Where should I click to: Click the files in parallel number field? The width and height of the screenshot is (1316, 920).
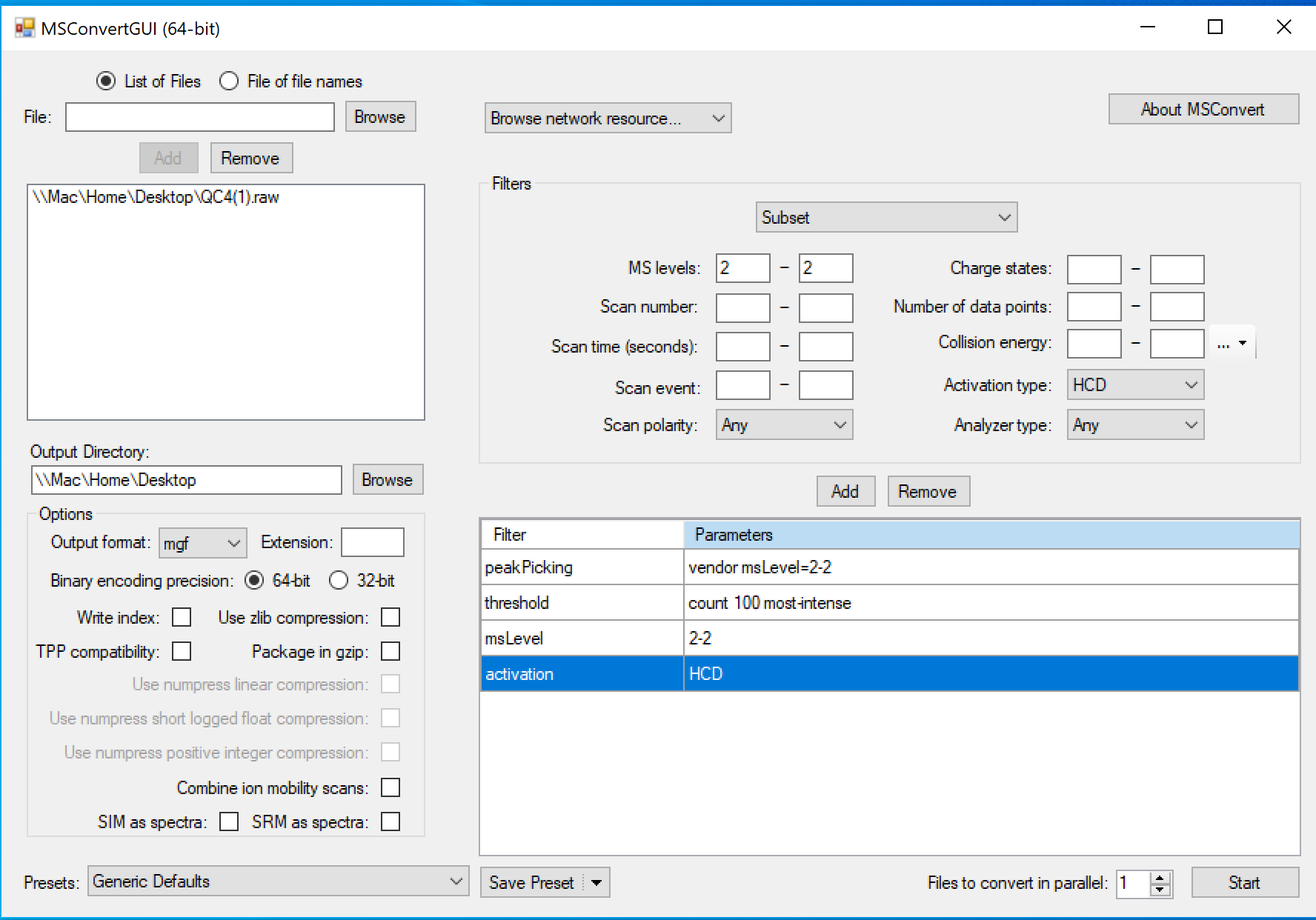1134,883
